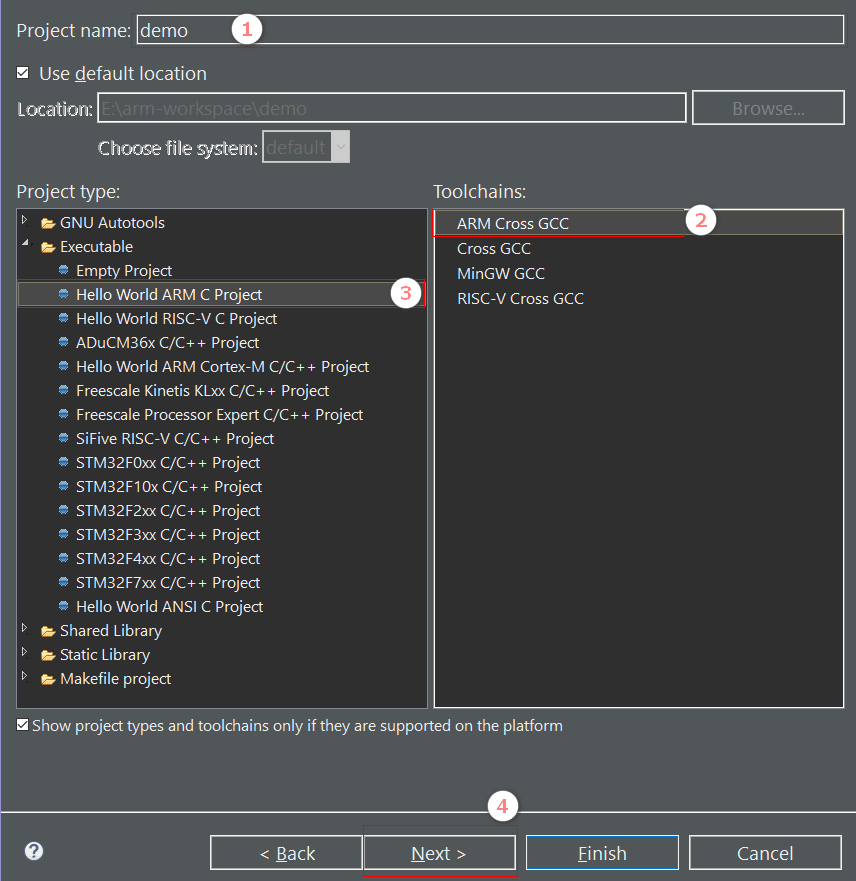Click the STM32F3xx project template icon

[x=64, y=534]
